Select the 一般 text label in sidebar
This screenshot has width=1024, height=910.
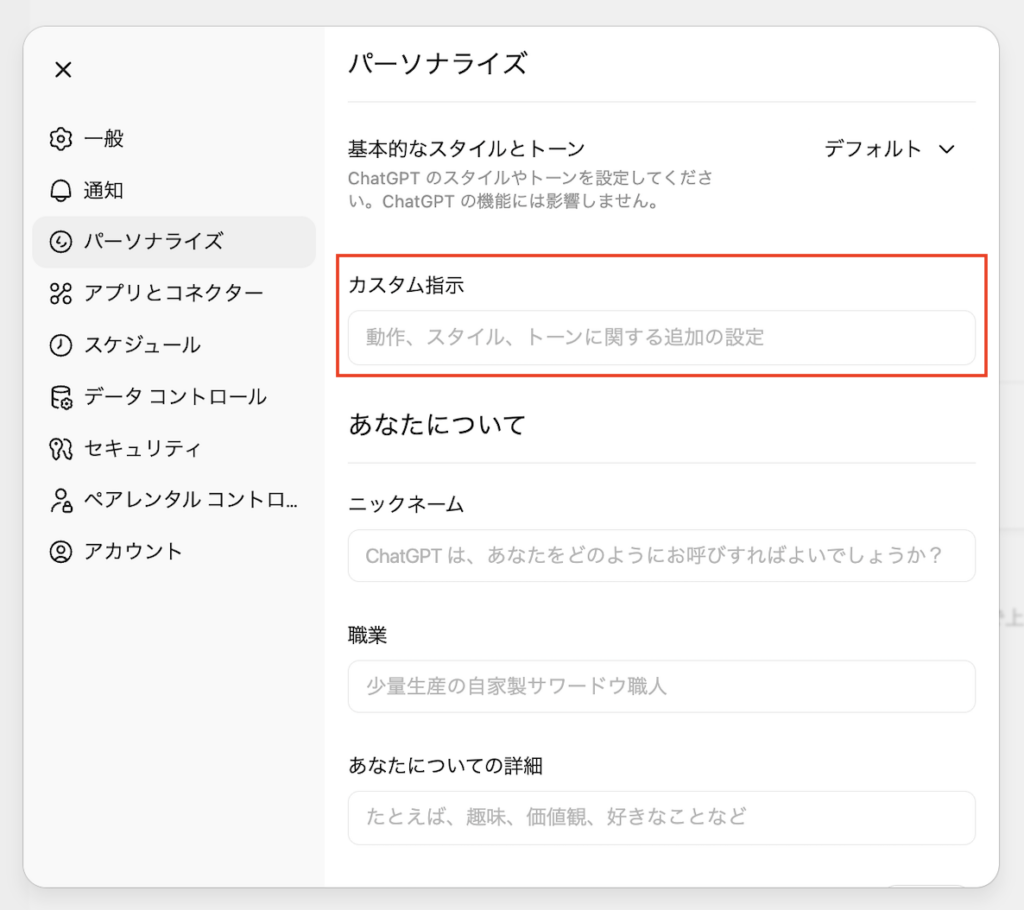coord(104,139)
